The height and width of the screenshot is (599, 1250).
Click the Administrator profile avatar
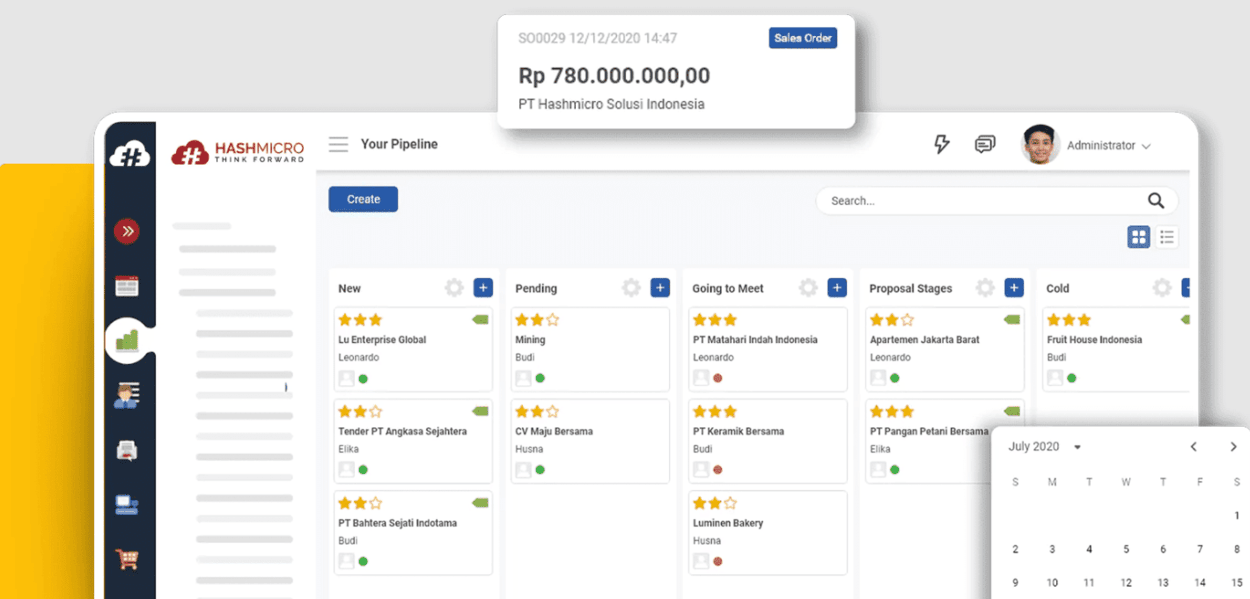(x=1040, y=145)
